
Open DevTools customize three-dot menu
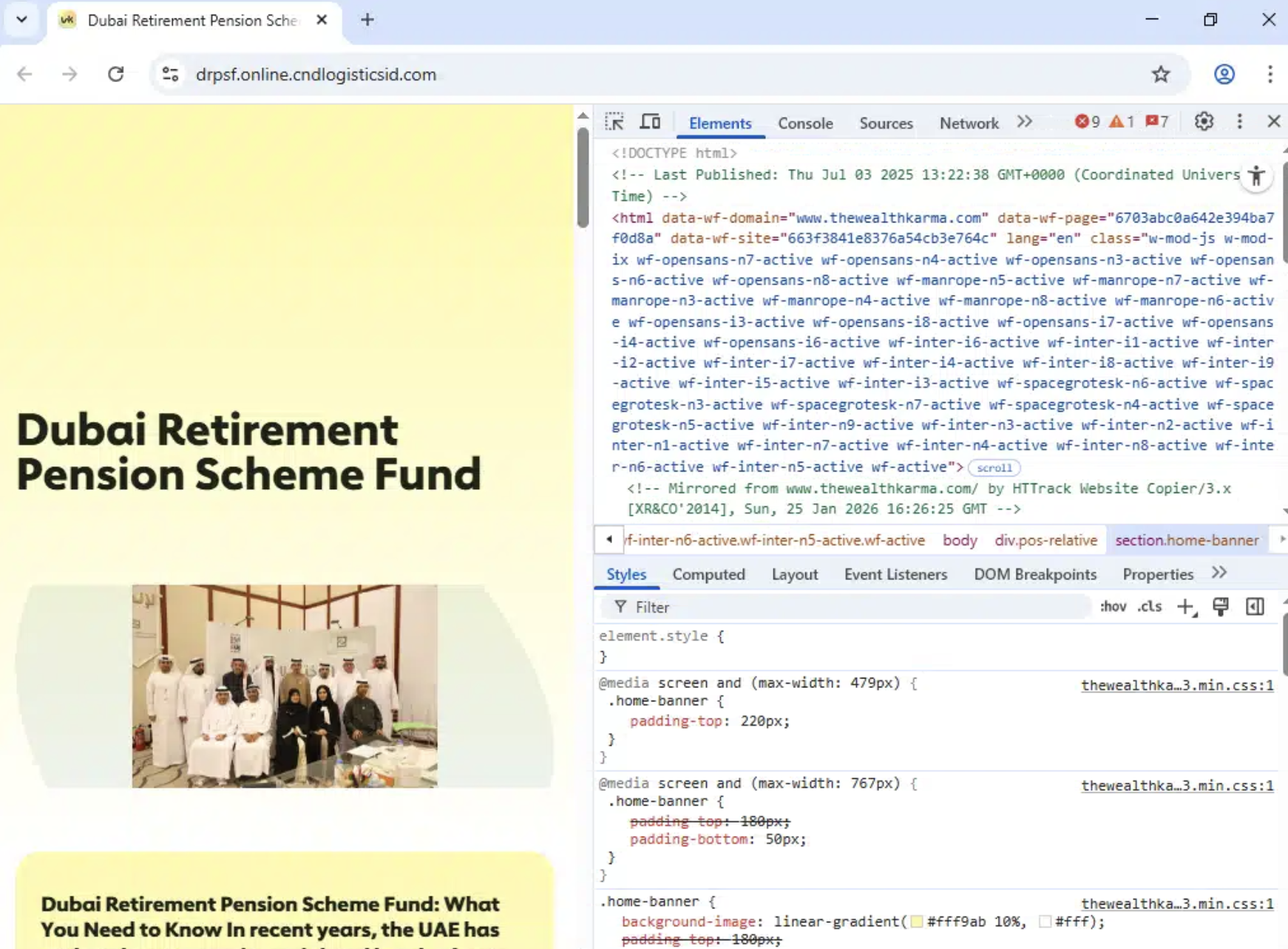click(x=1240, y=122)
